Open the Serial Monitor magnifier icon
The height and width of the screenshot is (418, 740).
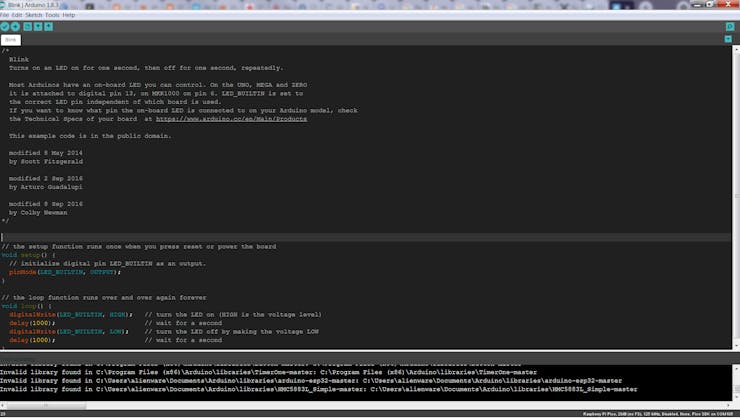730,27
